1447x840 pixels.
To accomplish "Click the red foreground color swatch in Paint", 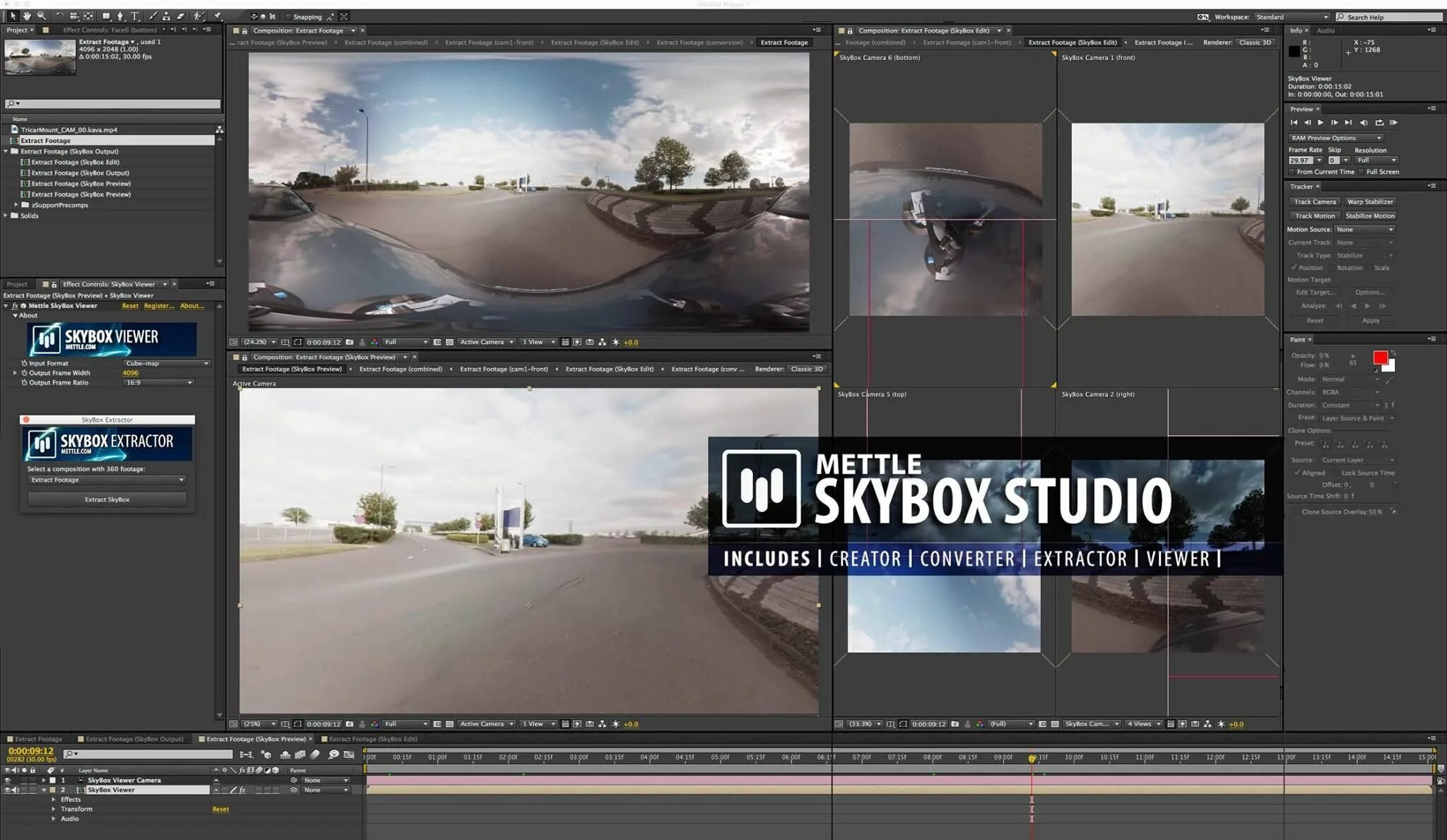I will 1380,357.
